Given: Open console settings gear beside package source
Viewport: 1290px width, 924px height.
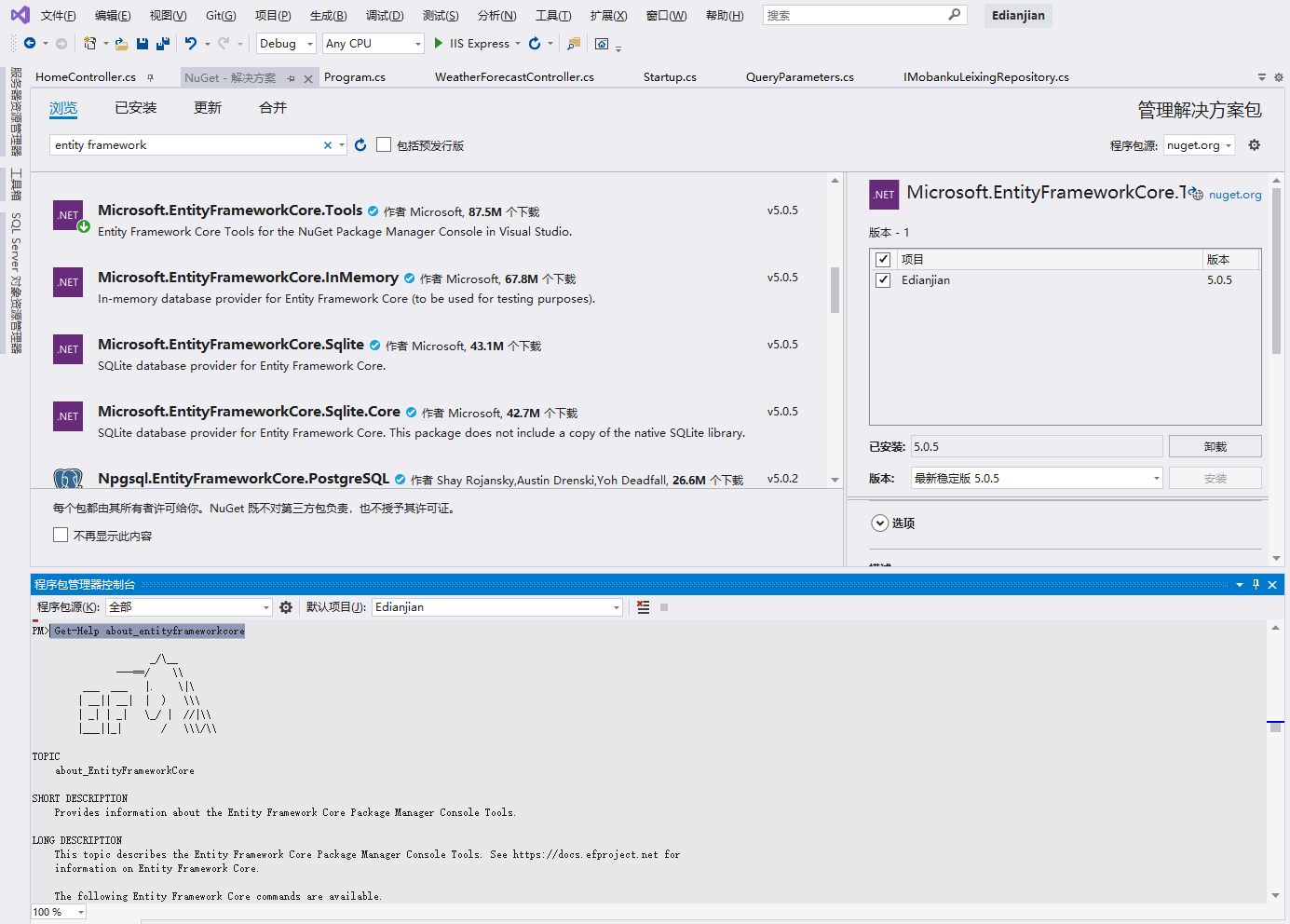Looking at the screenshot, I should 286,607.
